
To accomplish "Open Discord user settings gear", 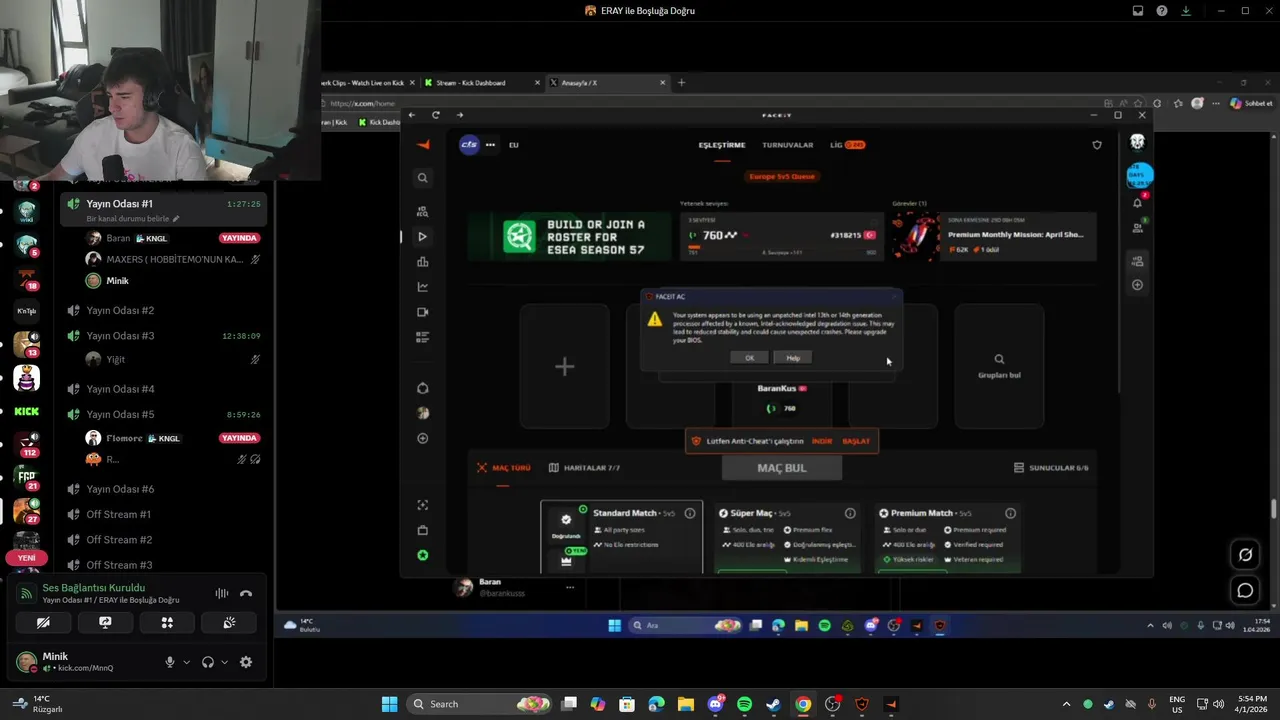I will coord(246,662).
